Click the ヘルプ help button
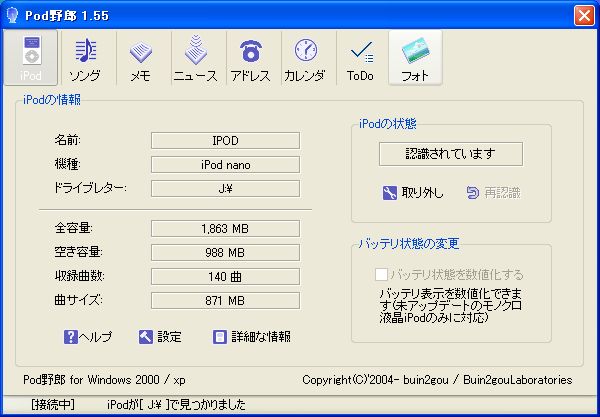Image resolution: width=600 pixels, height=417 pixels. point(88,337)
